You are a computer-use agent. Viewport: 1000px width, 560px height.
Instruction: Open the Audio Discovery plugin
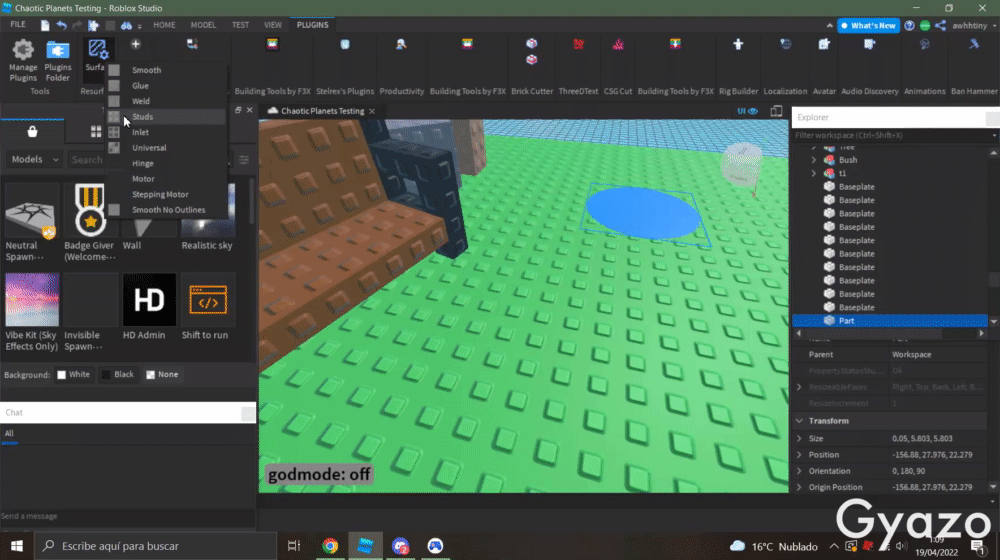click(869, 44)
